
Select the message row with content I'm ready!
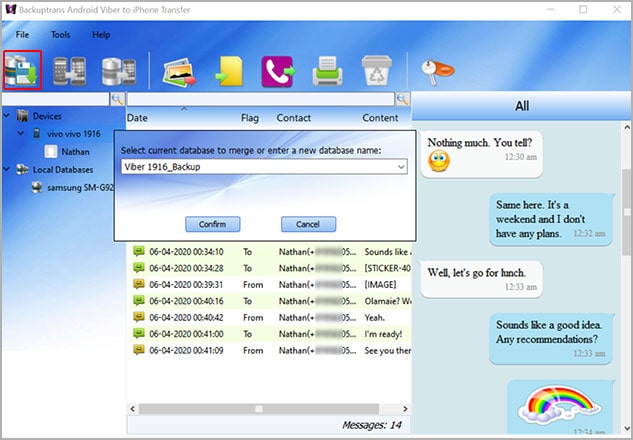[x=270, y=334]
